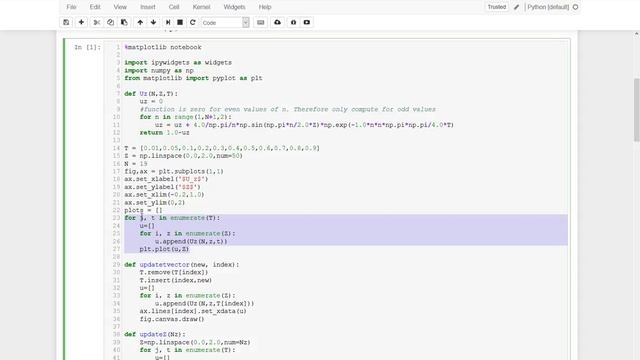The image size is (640, 360).
Task: Click the highlighted 'plt.plot(u,Z)' line
Action: tap(164, 249)
